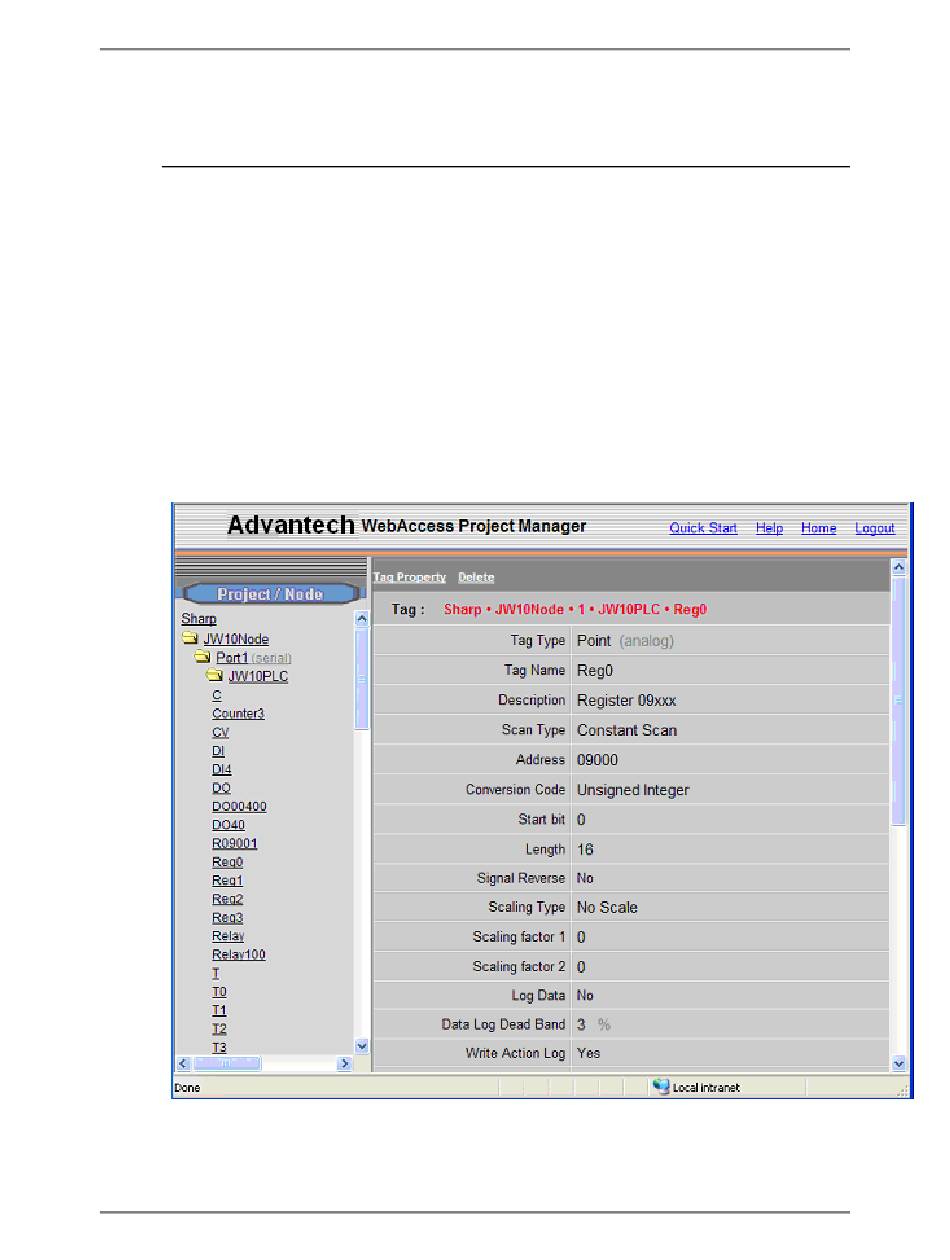Viewport: 950px width, 1260px height.
Task: Click the Write Action Log value Yes
Action: pos(589,1053)
